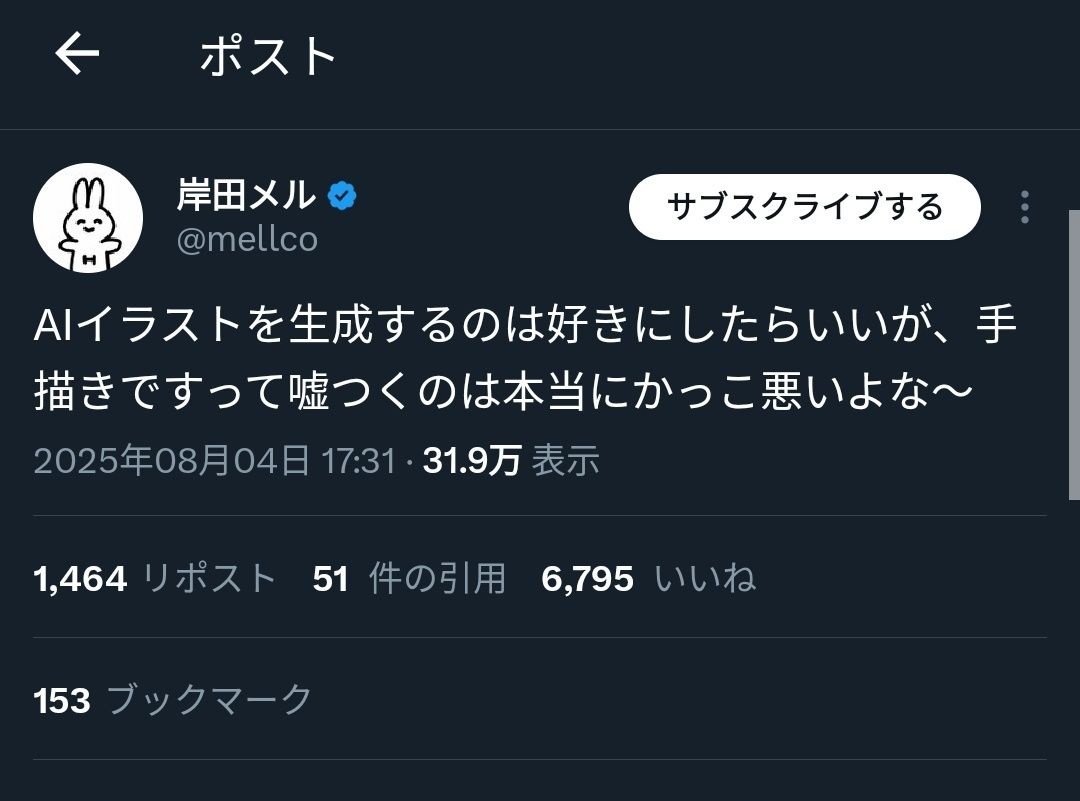Tap the 表示 views label
The height and width of the screenshot is (801, 1080).
tap(565, 460)
